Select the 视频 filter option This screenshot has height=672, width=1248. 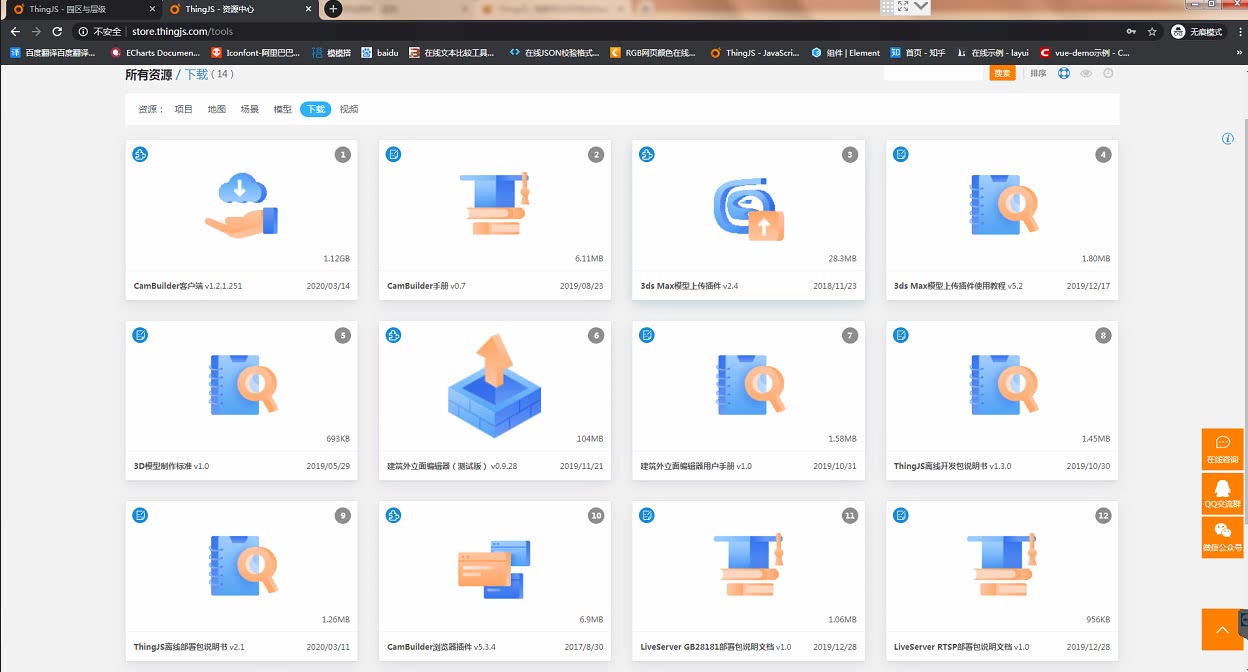348,109
